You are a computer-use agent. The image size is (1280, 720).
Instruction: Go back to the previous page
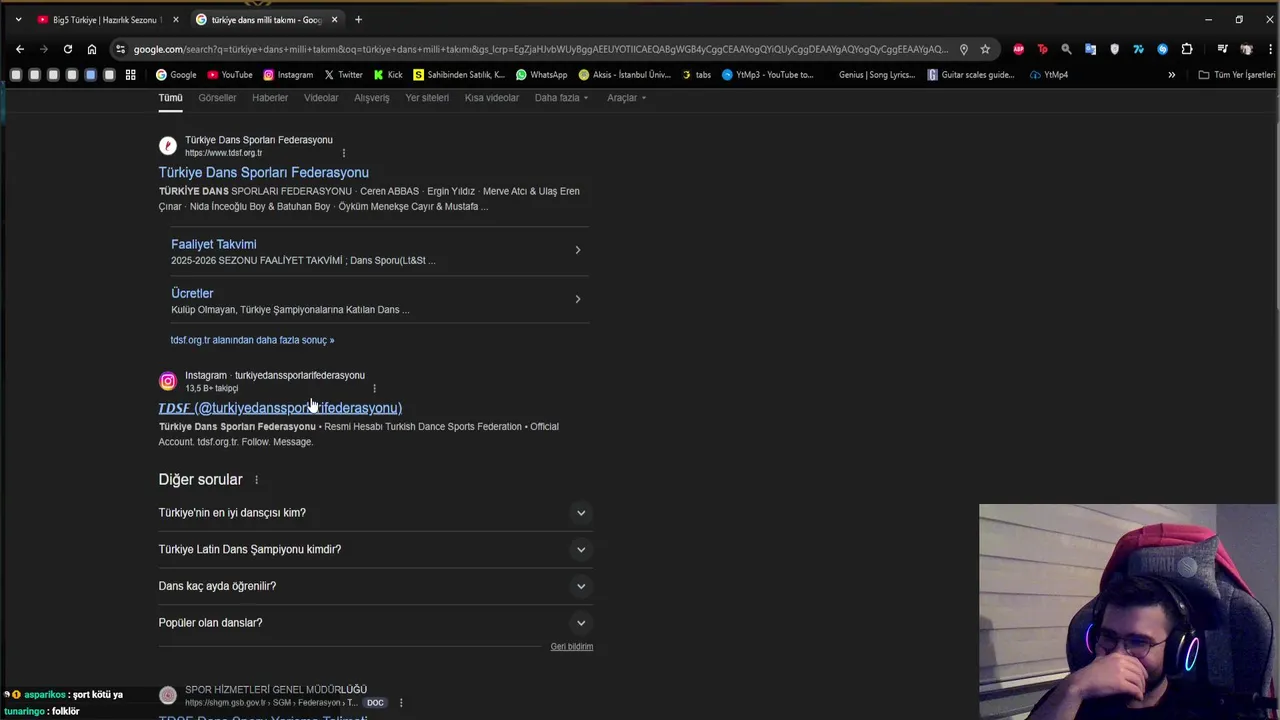19,49
